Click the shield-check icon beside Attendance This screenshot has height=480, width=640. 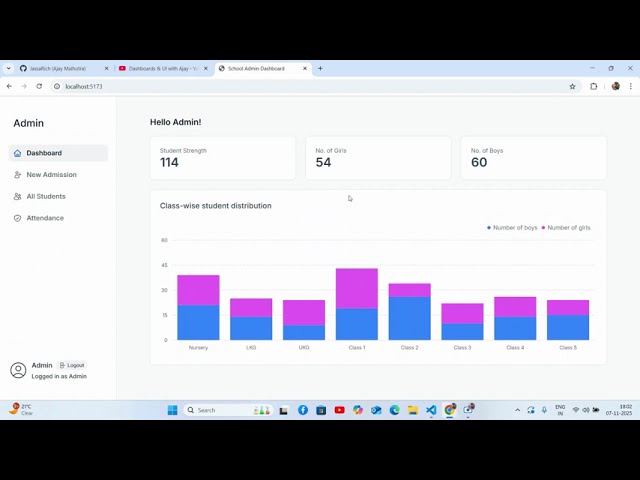click(17, 218)
